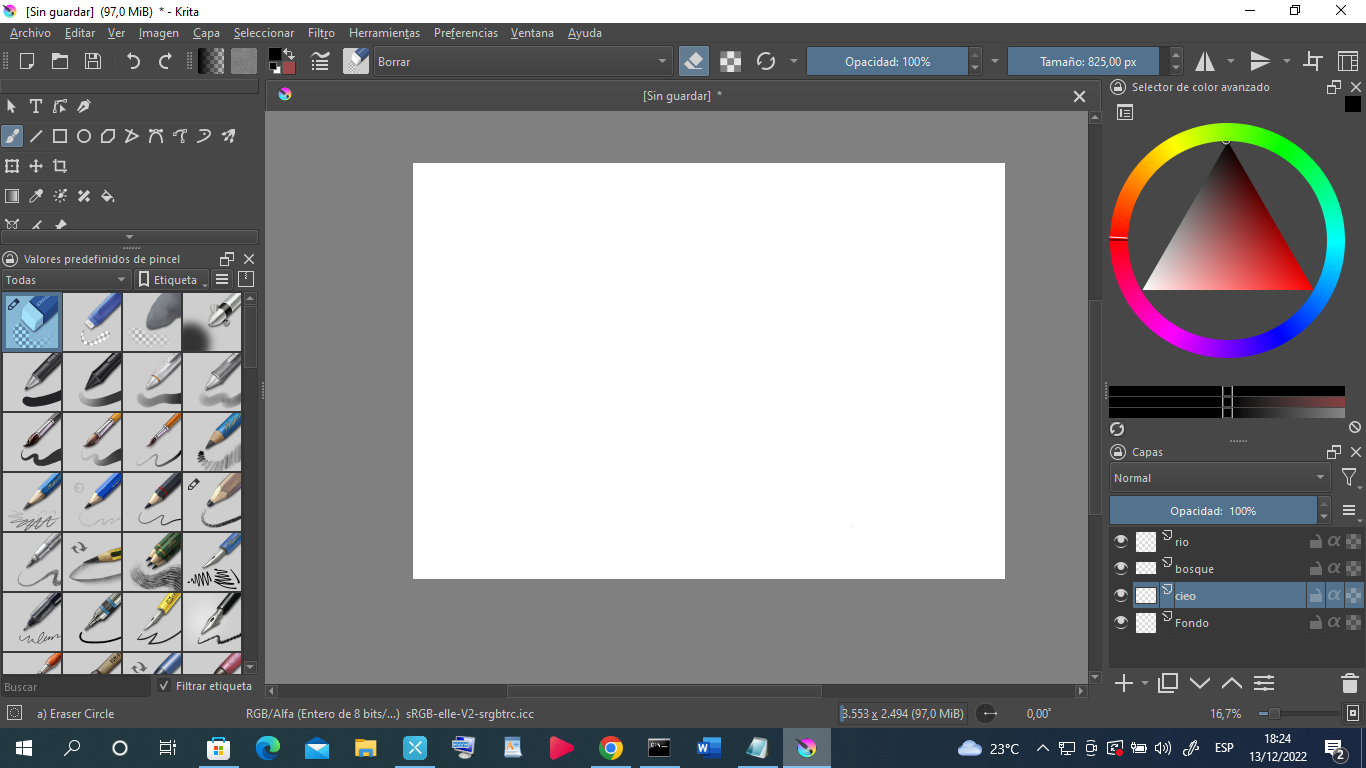The width and height of the screenshot is (1366, 768).
Task: Expand the add layer type arrow
Action: [x=1145, y=684]
